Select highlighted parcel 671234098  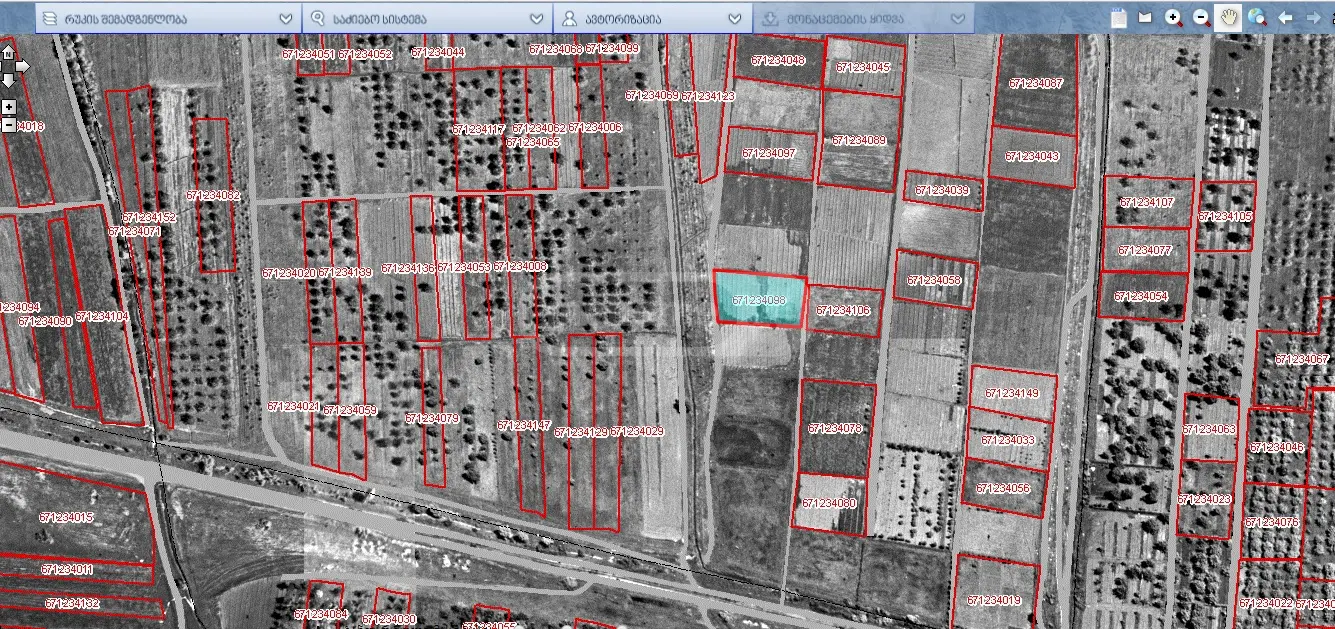pos(760,299)
